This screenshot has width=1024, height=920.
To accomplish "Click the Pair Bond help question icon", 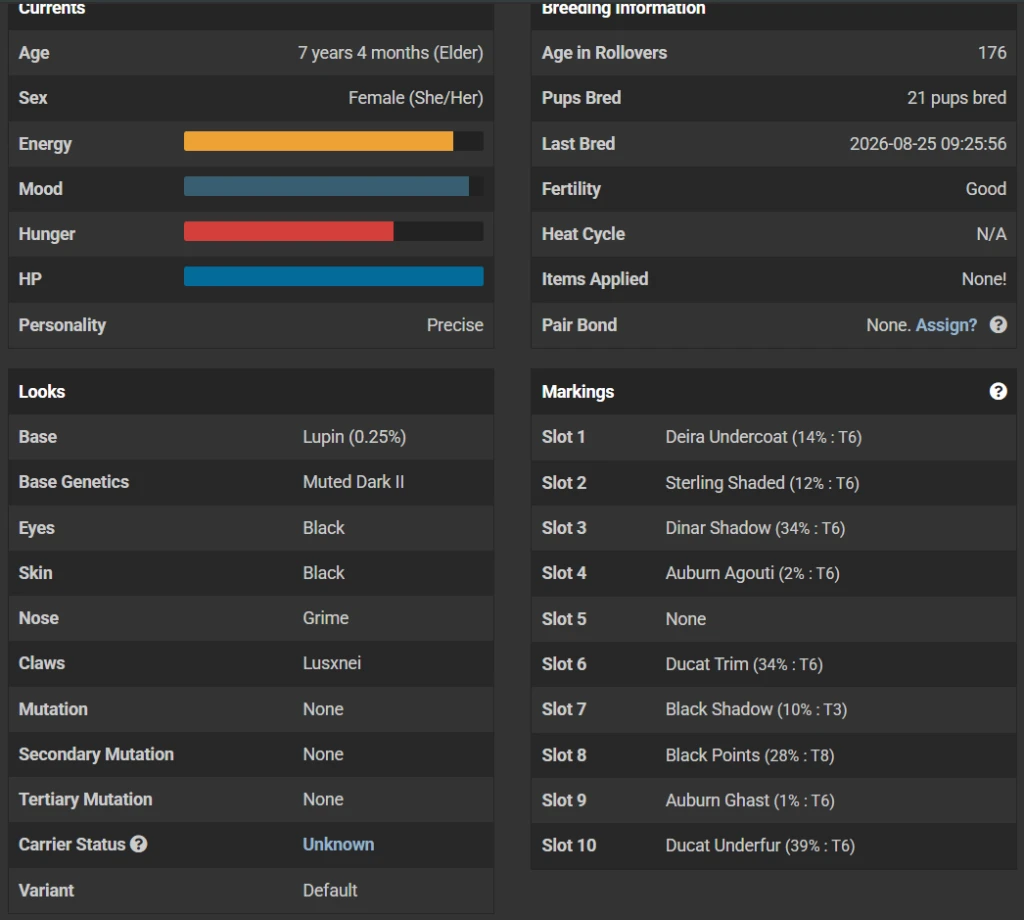I will point(998,325).
